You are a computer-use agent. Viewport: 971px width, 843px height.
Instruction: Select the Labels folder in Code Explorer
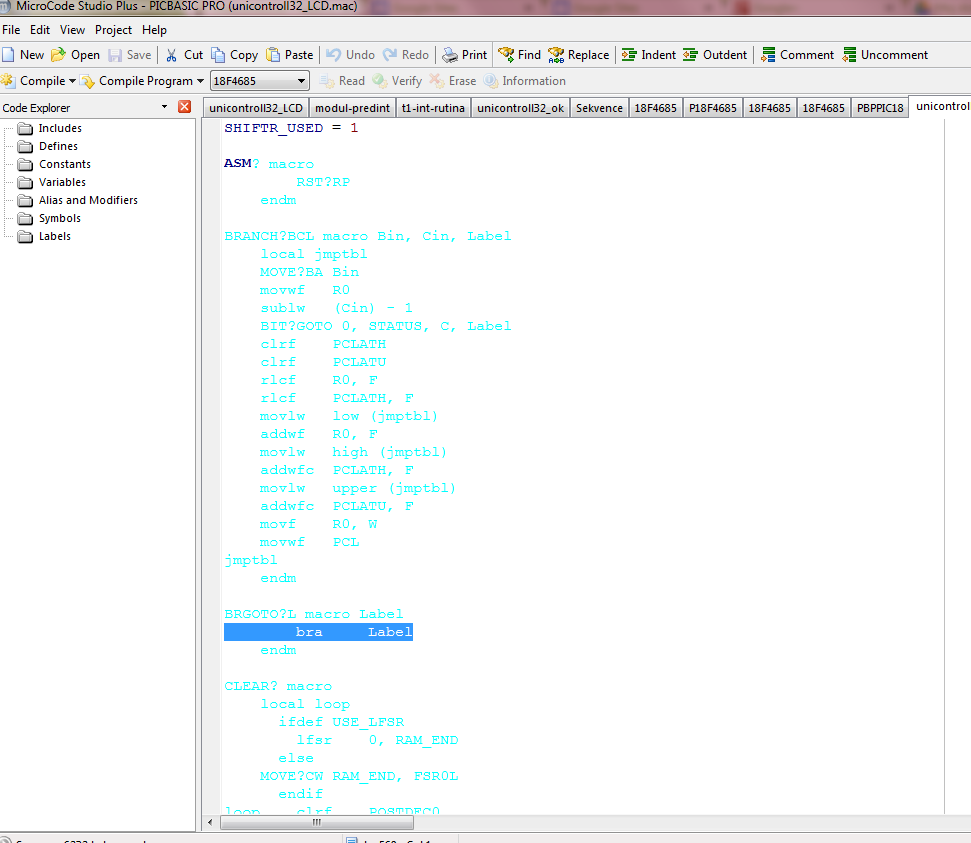click(x=54, y=236)
